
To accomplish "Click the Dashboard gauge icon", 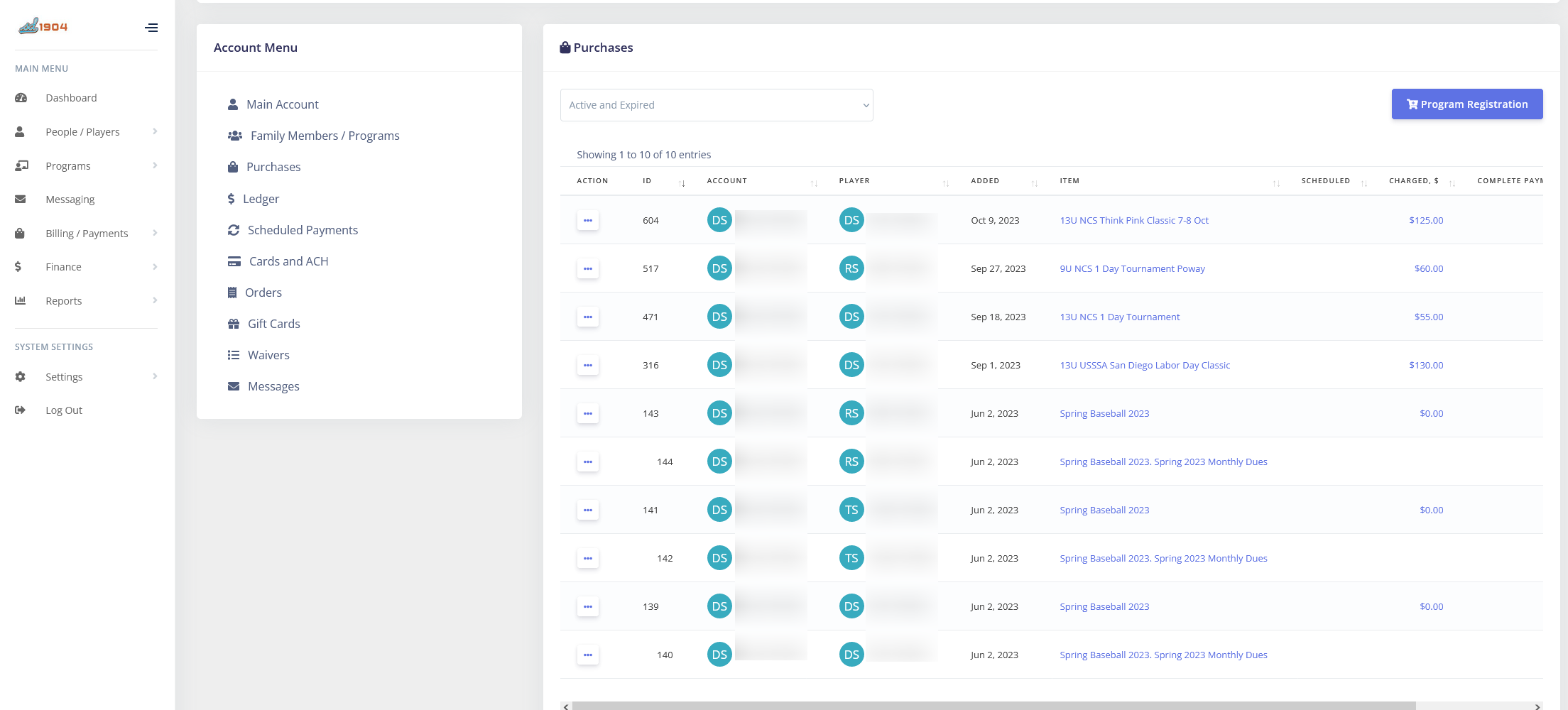I will 21,98.
